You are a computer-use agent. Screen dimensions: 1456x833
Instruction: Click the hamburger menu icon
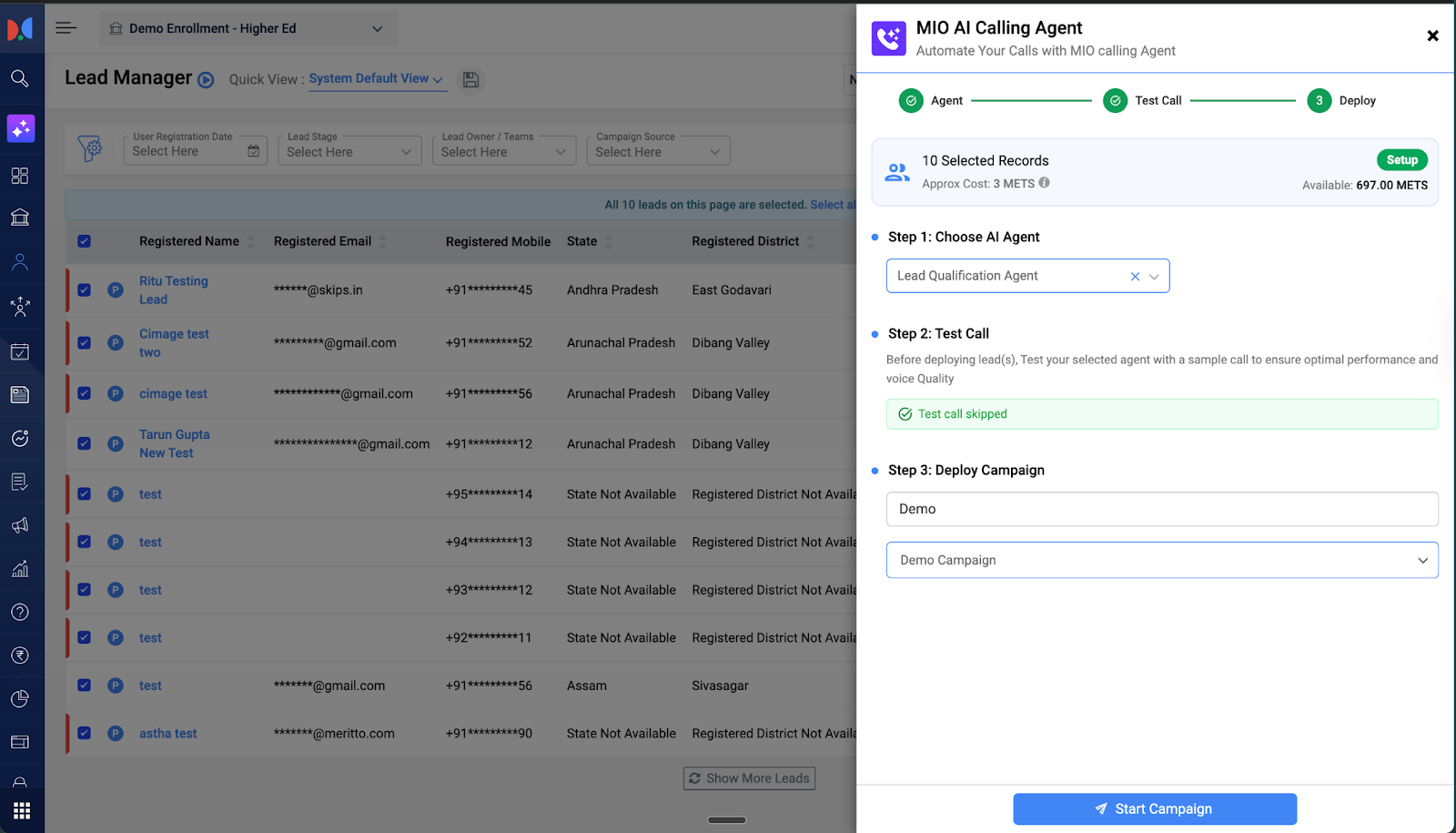[66, 28]
